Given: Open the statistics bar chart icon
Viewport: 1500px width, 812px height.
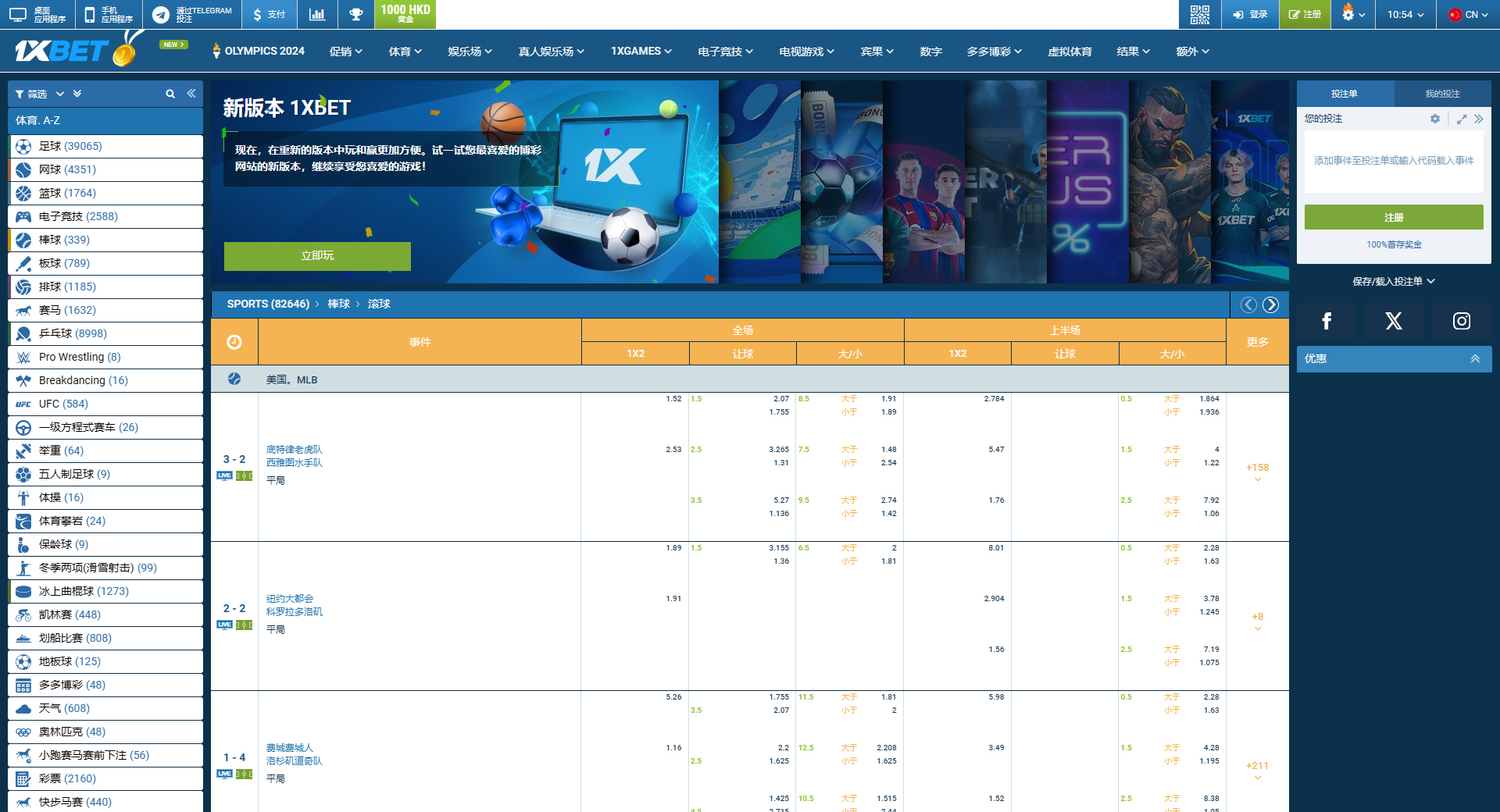Looking at the screenshot, I should click(x=317, y=14).
